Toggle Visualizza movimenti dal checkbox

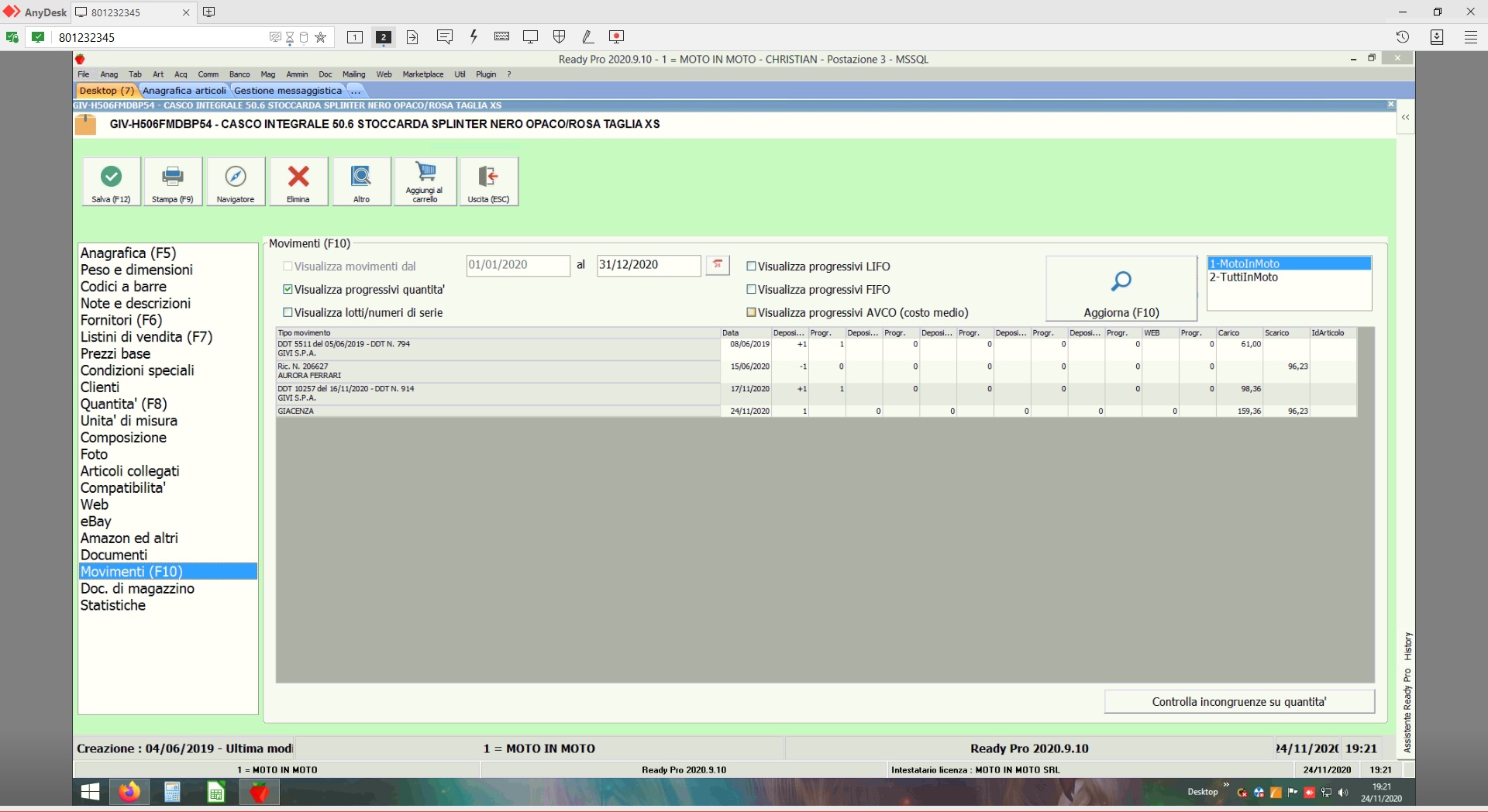pos(288,266)
